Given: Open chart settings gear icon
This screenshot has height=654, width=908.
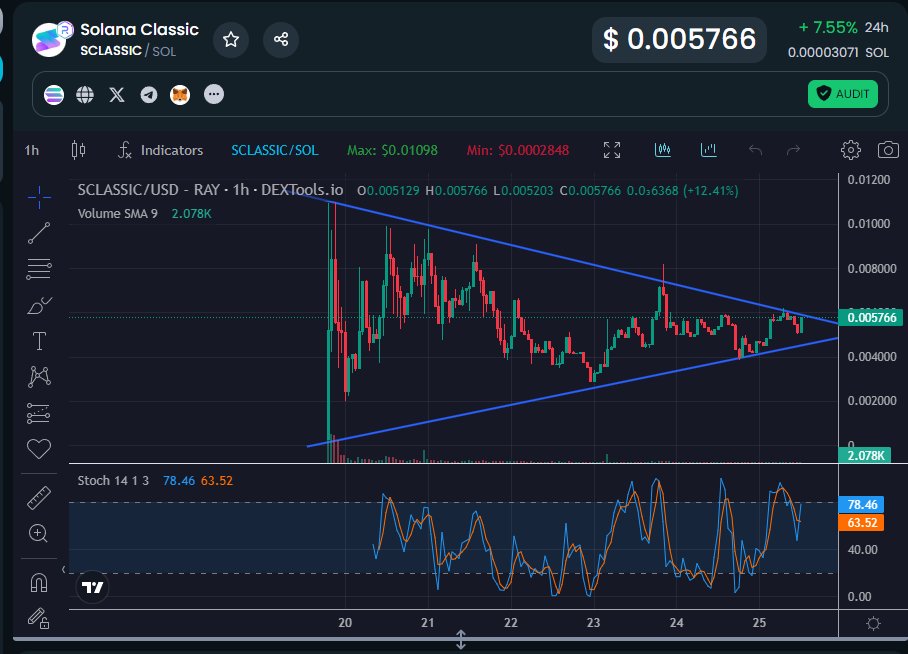Looking at the screenshot, I should pyautogui.click(x=851, y=150).
